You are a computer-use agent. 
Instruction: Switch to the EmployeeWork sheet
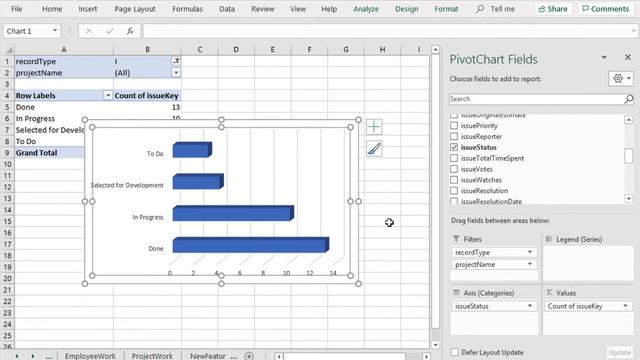90,356
